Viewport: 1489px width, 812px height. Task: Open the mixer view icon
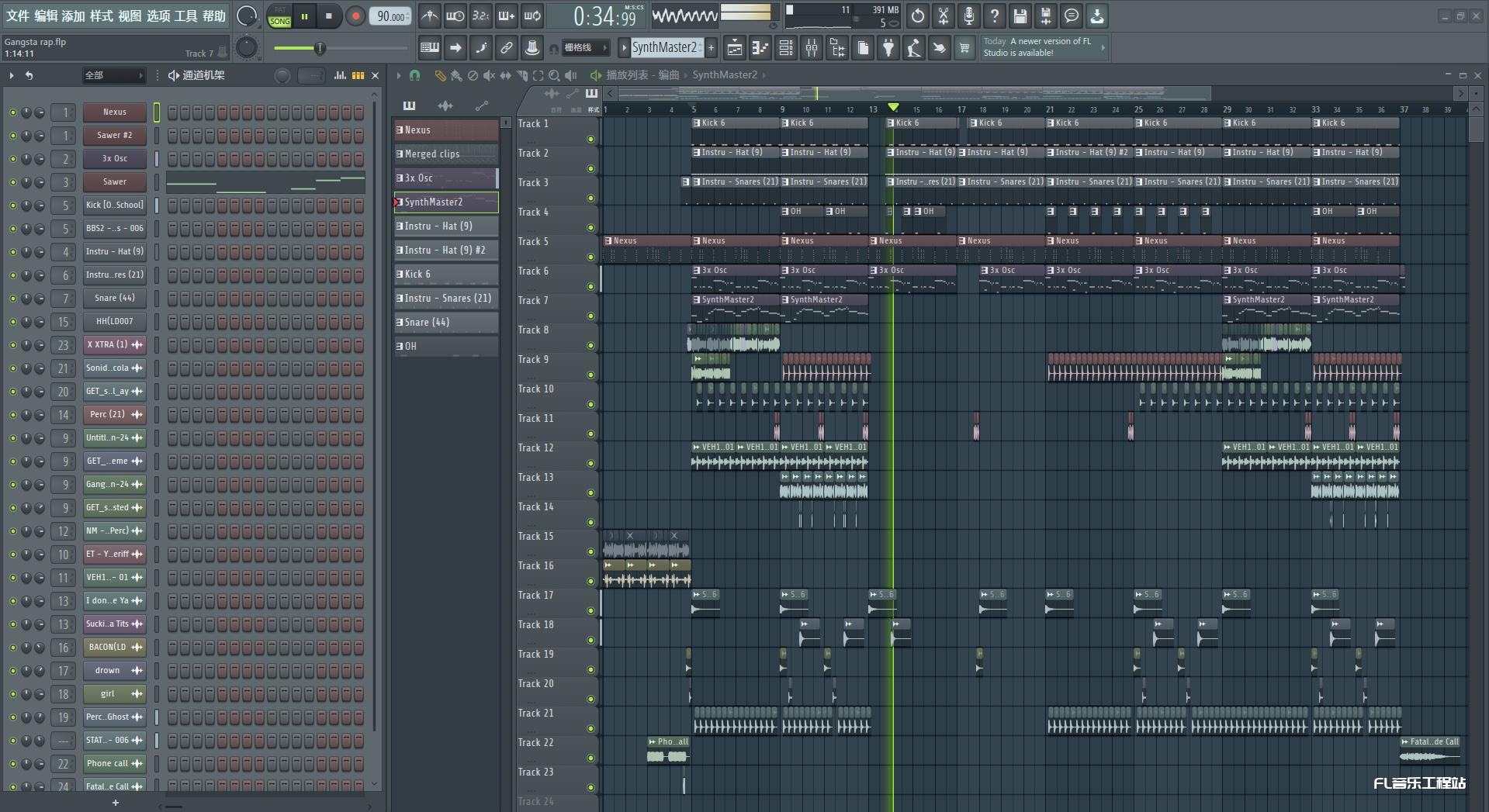pos(812,48)
